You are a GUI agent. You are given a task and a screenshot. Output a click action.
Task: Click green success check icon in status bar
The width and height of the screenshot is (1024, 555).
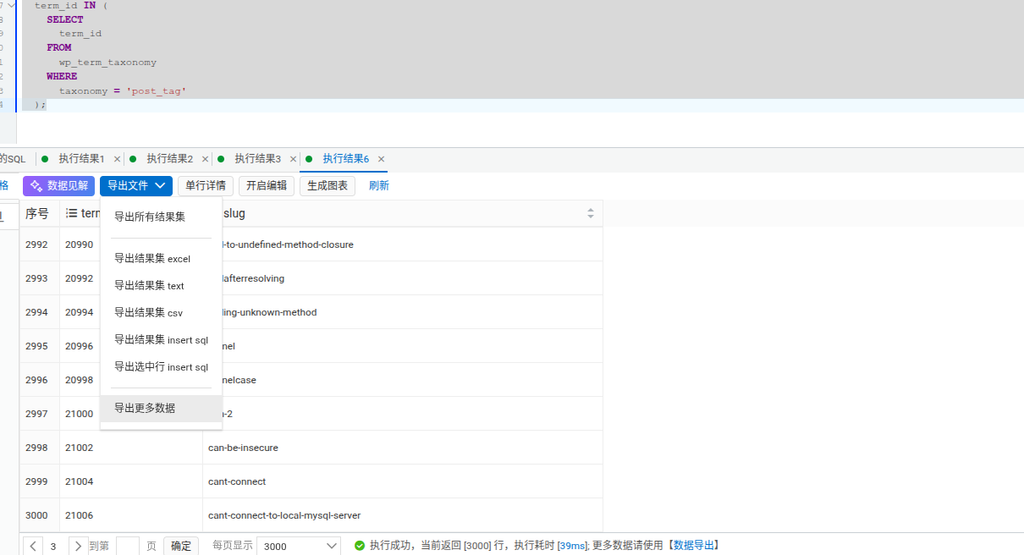pos(359,545)
